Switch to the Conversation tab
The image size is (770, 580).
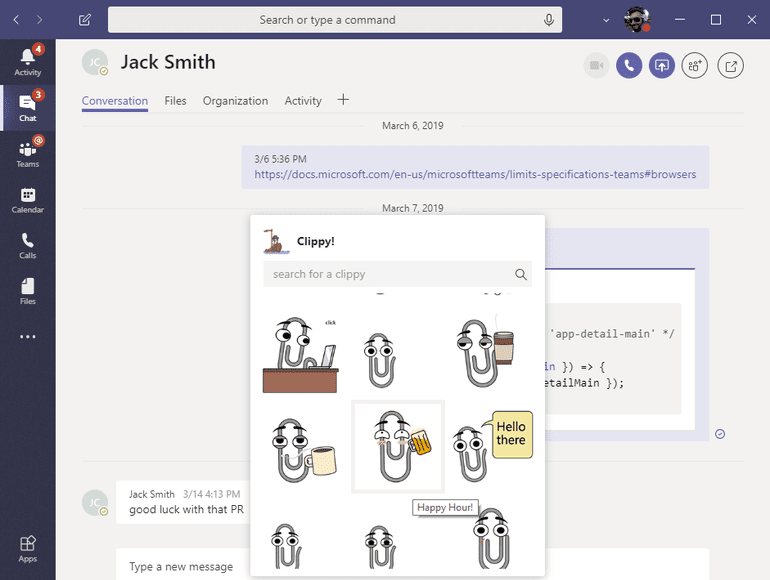coord(115,101)
